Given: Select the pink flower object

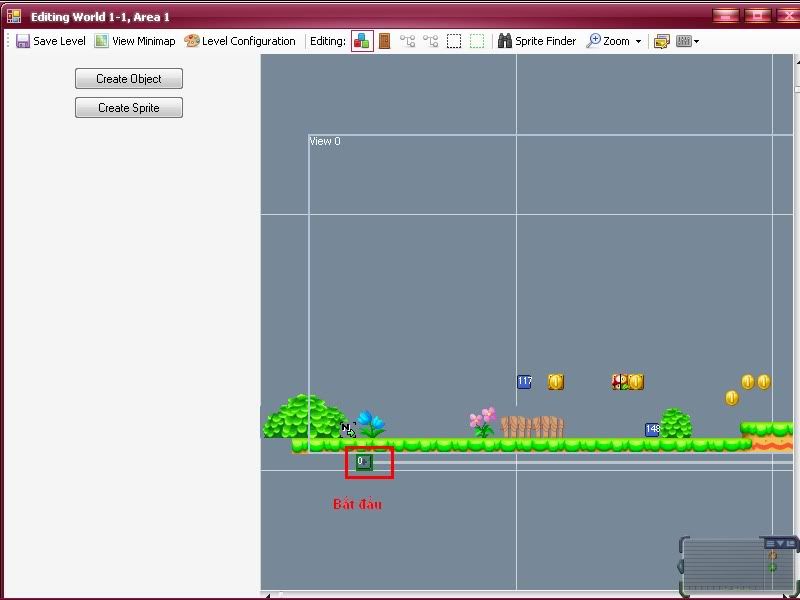Looking at the screenshot, I should click(483, 422).
